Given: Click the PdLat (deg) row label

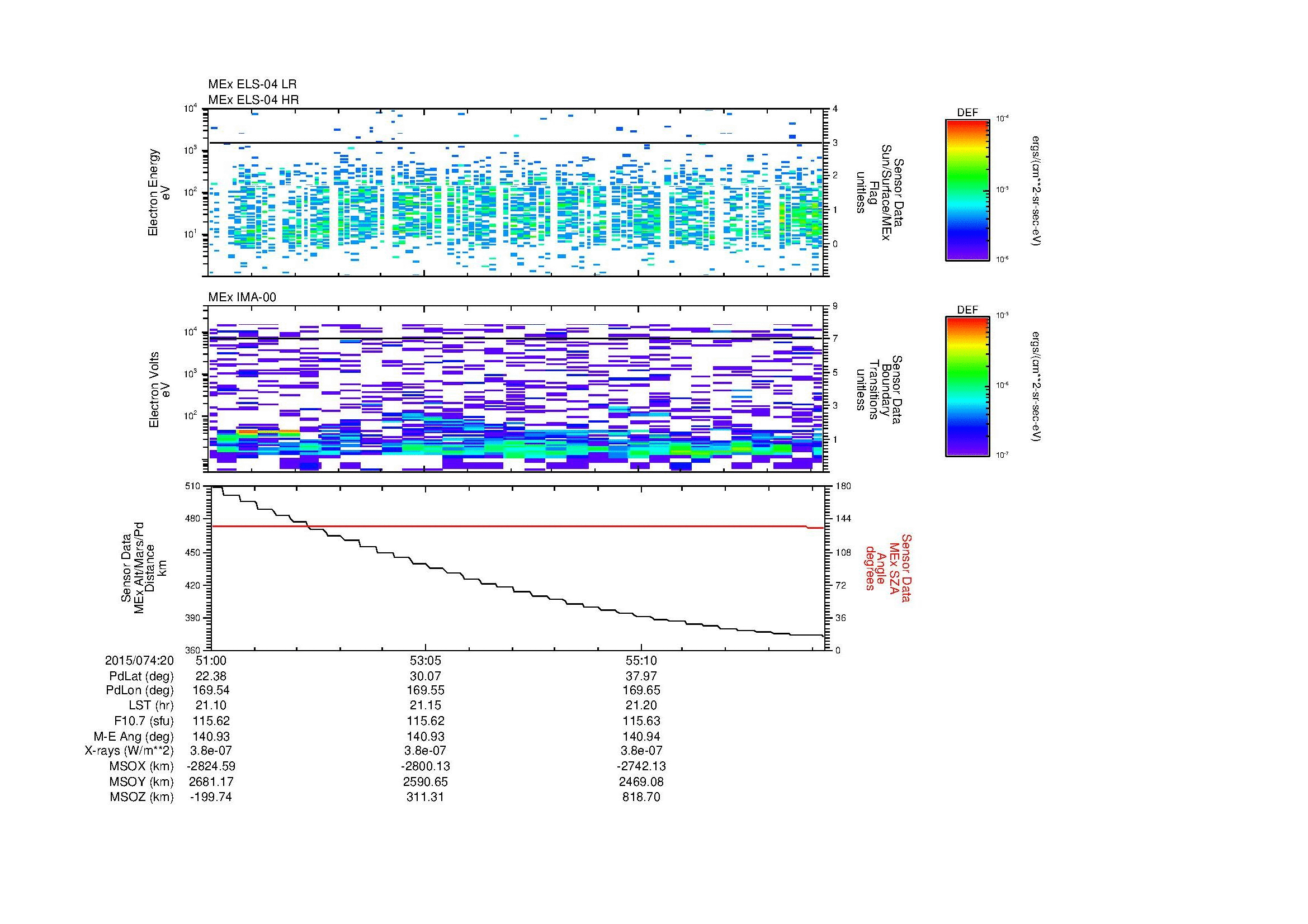Looking at the screenshot, I should pyautogui.click(x=141, y=676).
